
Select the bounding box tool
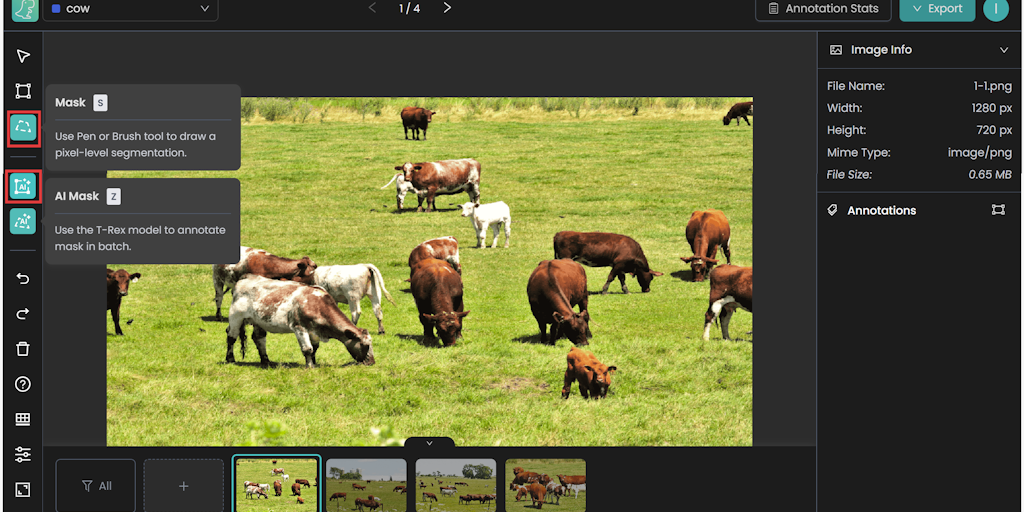[24, 91]
